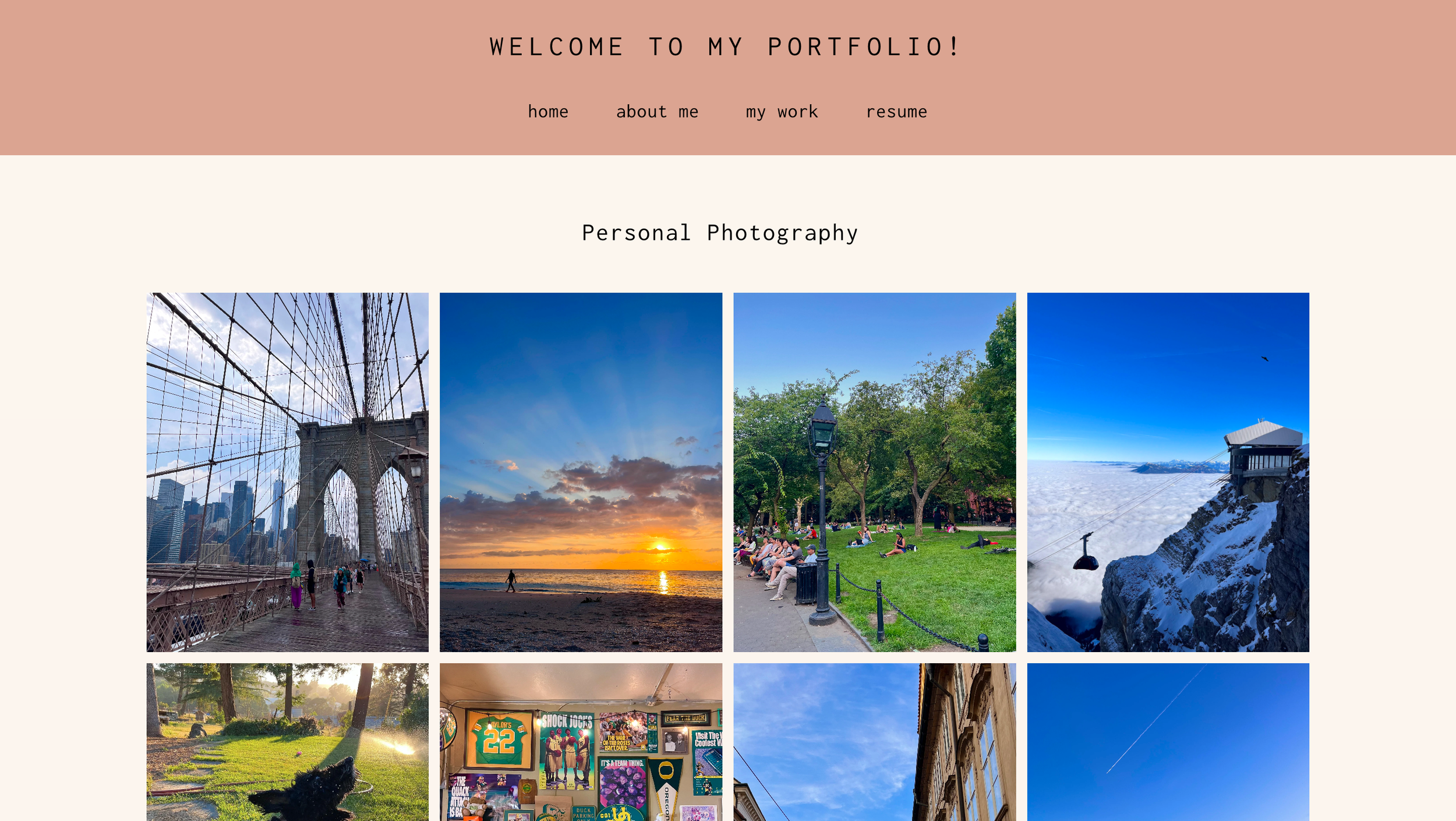Viewport: 1456px width, 821px height.
Task: Open the resume page
Action: pyautogui.click(x=896, y=112)
